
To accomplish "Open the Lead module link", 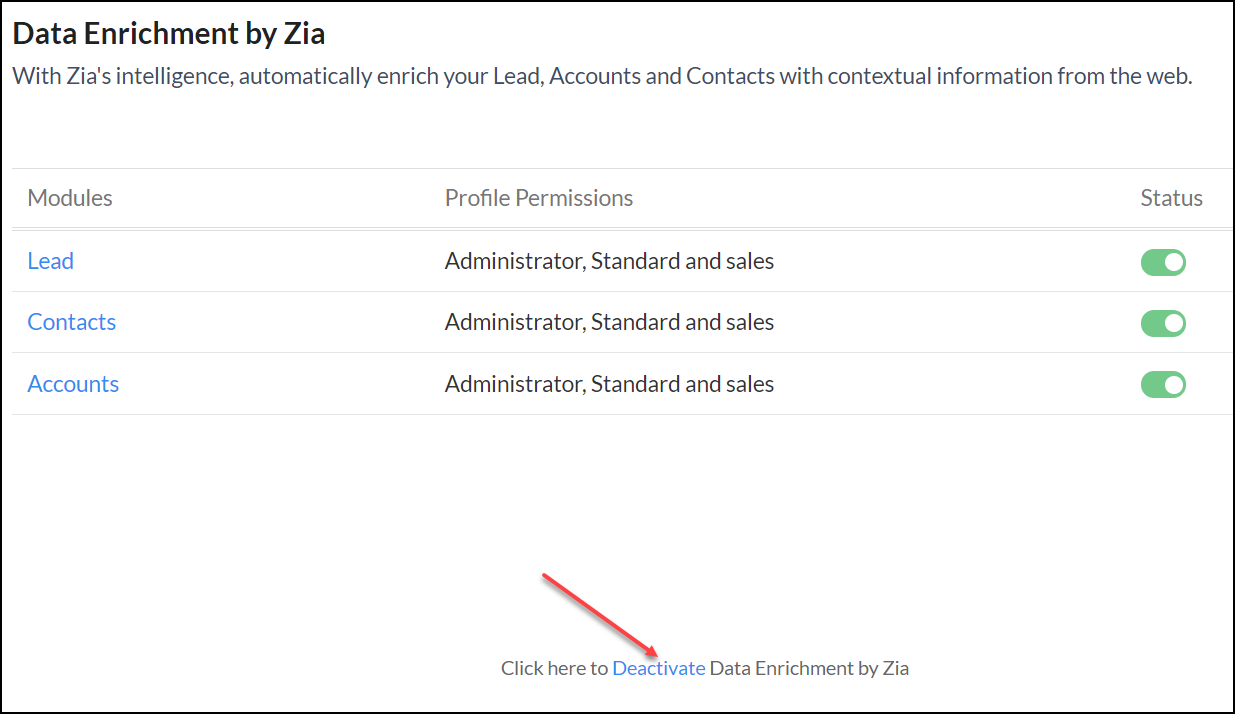I will pos(51,261).
